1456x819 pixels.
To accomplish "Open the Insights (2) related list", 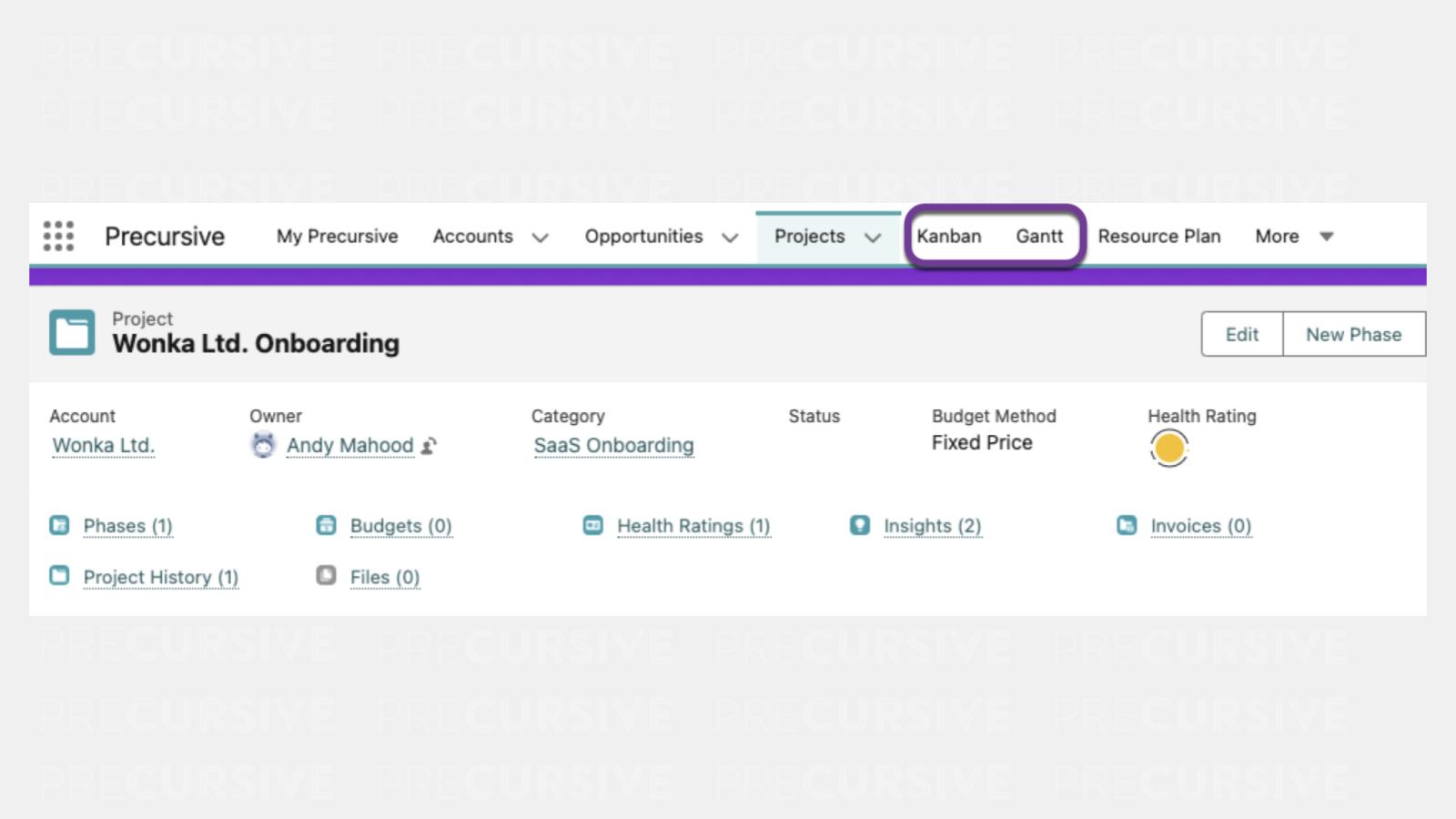I will [933, 526].
